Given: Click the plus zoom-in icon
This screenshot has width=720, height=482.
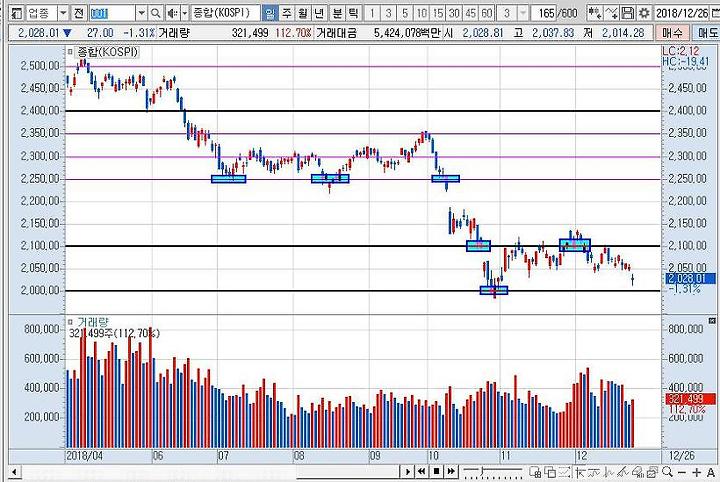Looking at the screenshot, I should pyautogui.click(x=697, y=472).
